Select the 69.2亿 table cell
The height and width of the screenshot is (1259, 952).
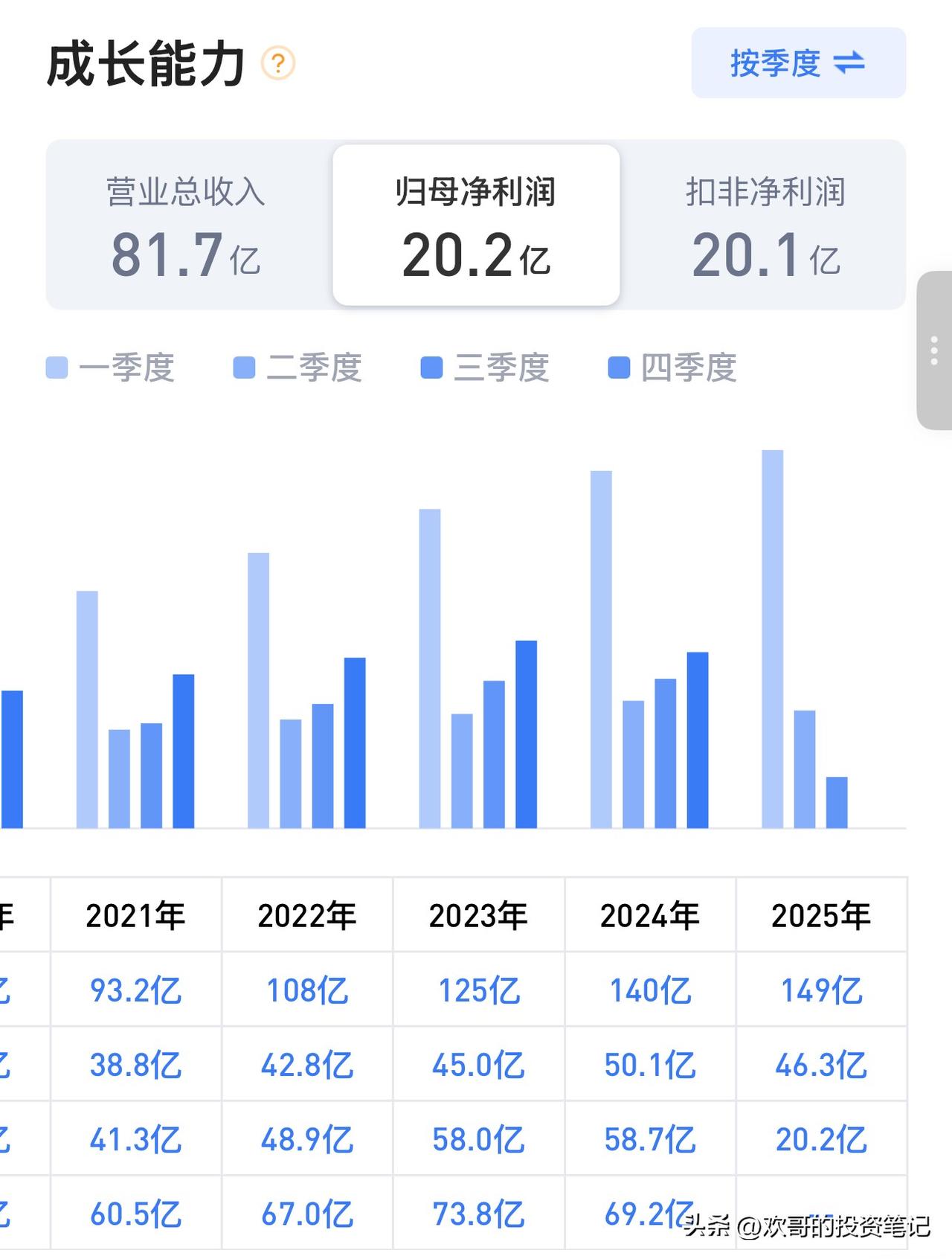coord(650,1214)
